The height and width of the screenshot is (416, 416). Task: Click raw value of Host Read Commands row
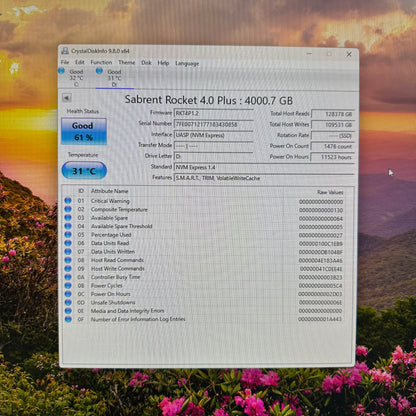pos(321,260)
